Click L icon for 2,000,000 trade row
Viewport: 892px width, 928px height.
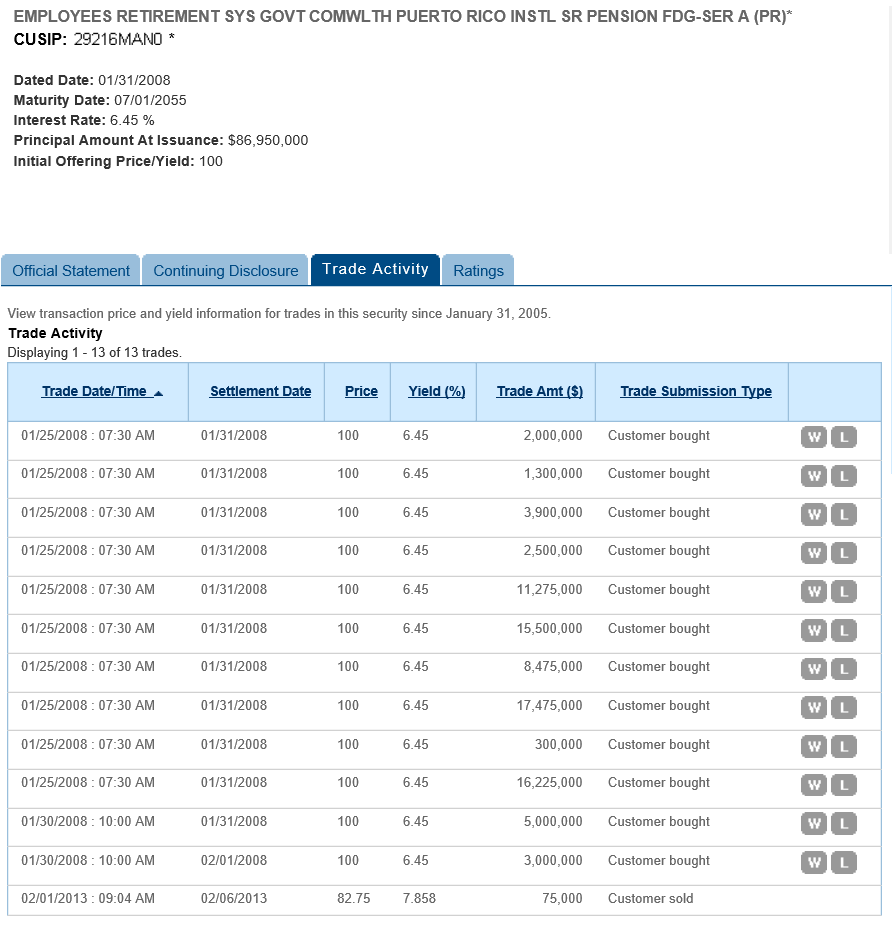point(844,437)
